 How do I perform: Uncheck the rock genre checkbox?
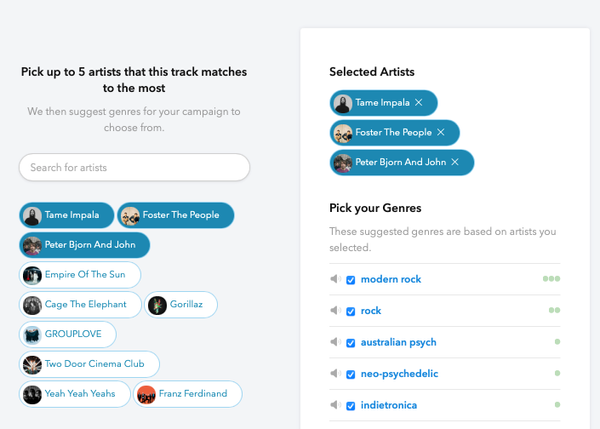tap(351, 311)
